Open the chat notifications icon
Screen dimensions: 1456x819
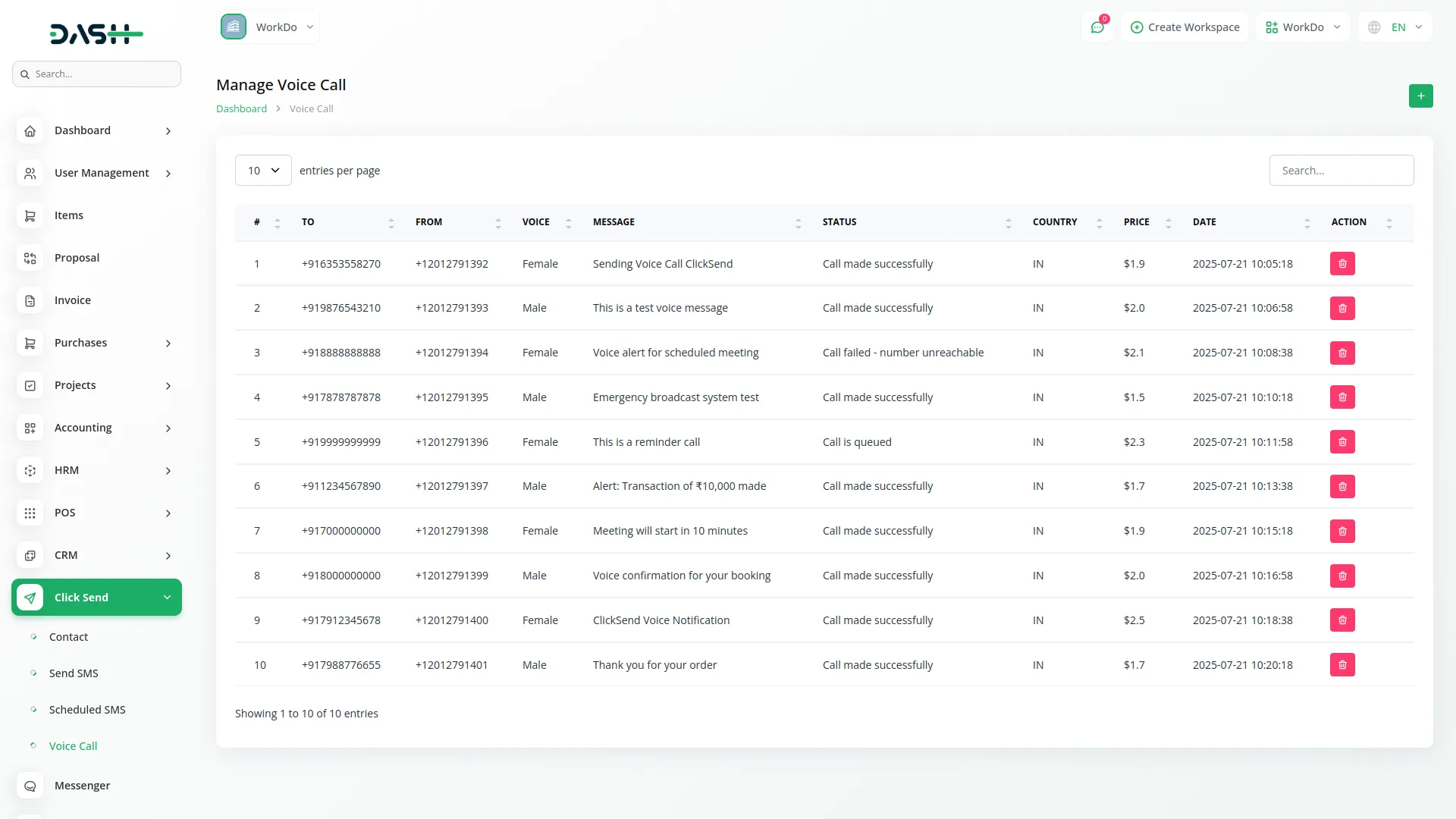pos(1097,27)
